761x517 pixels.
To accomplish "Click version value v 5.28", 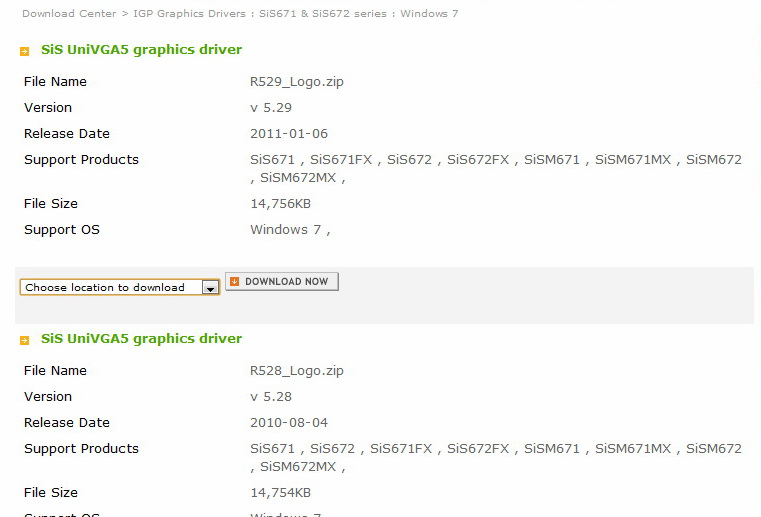I will point(271,397).
